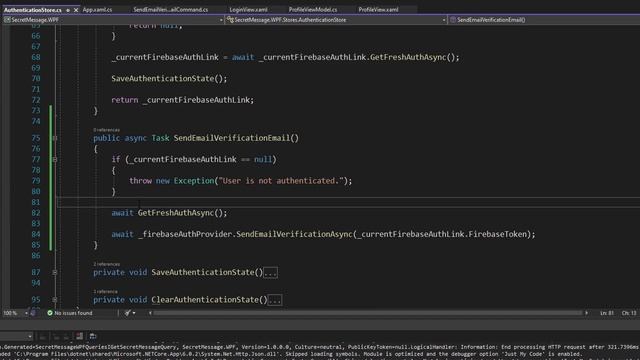Viewport: 640px width, 360px height.
Task: Click the references CodeLens above SendEmailVerificationEmail
Action: click(106, 130)
